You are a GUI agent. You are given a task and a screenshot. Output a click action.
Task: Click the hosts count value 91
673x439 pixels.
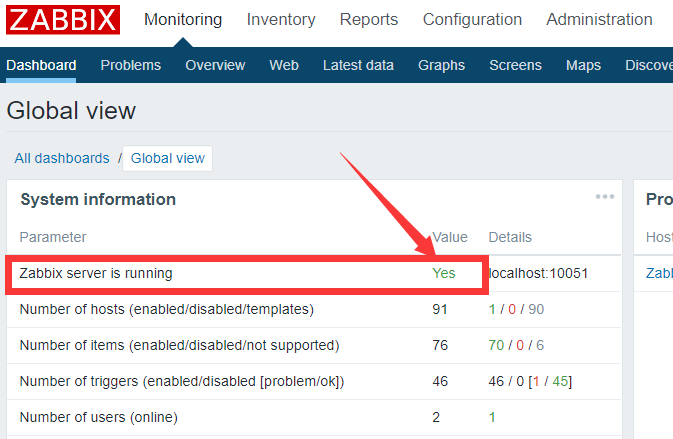(440, 309)
